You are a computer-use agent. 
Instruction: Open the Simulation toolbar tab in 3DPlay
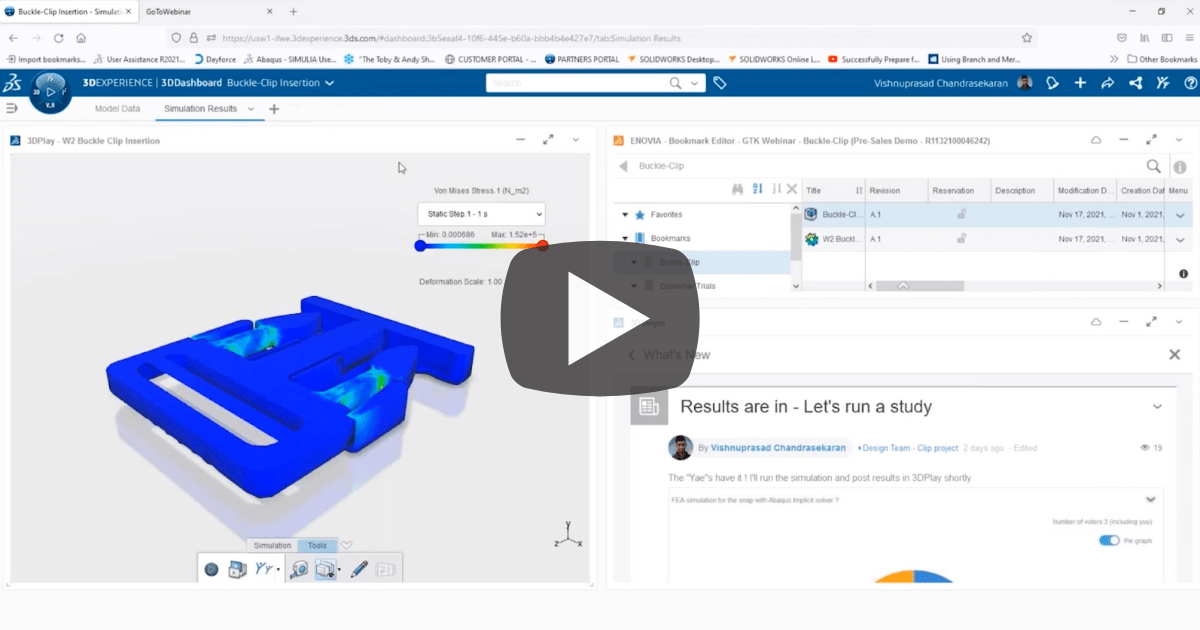tap(272, 545)
